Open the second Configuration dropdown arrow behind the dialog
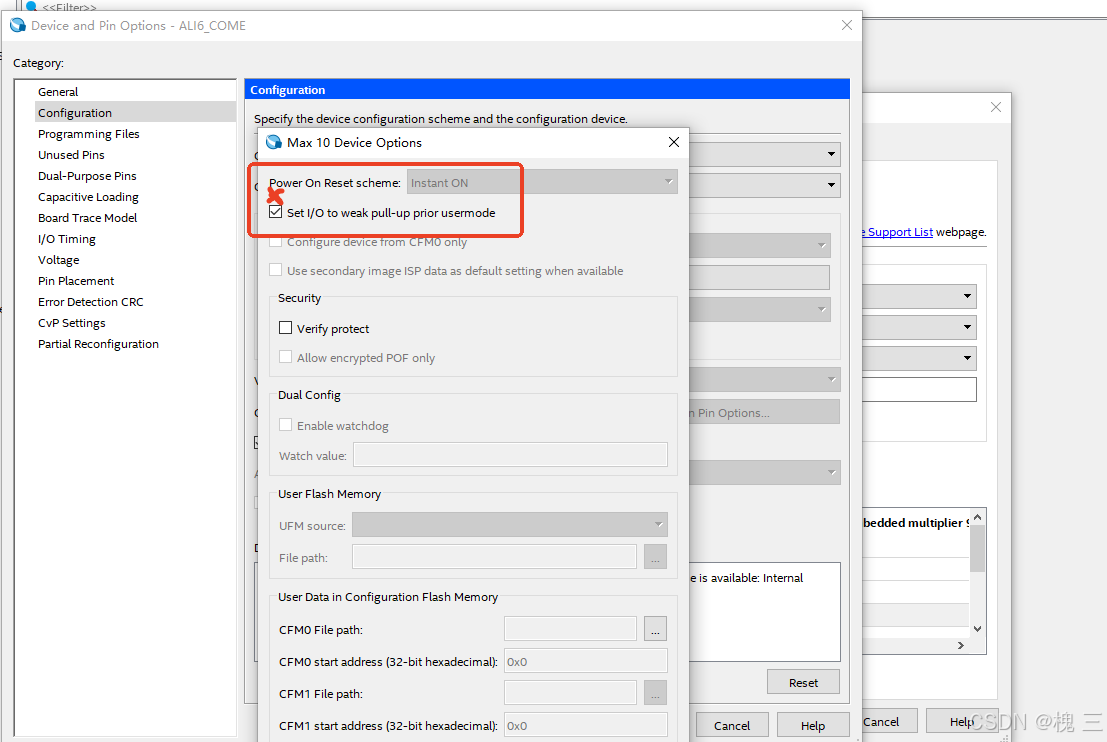 tap(831, 185)
